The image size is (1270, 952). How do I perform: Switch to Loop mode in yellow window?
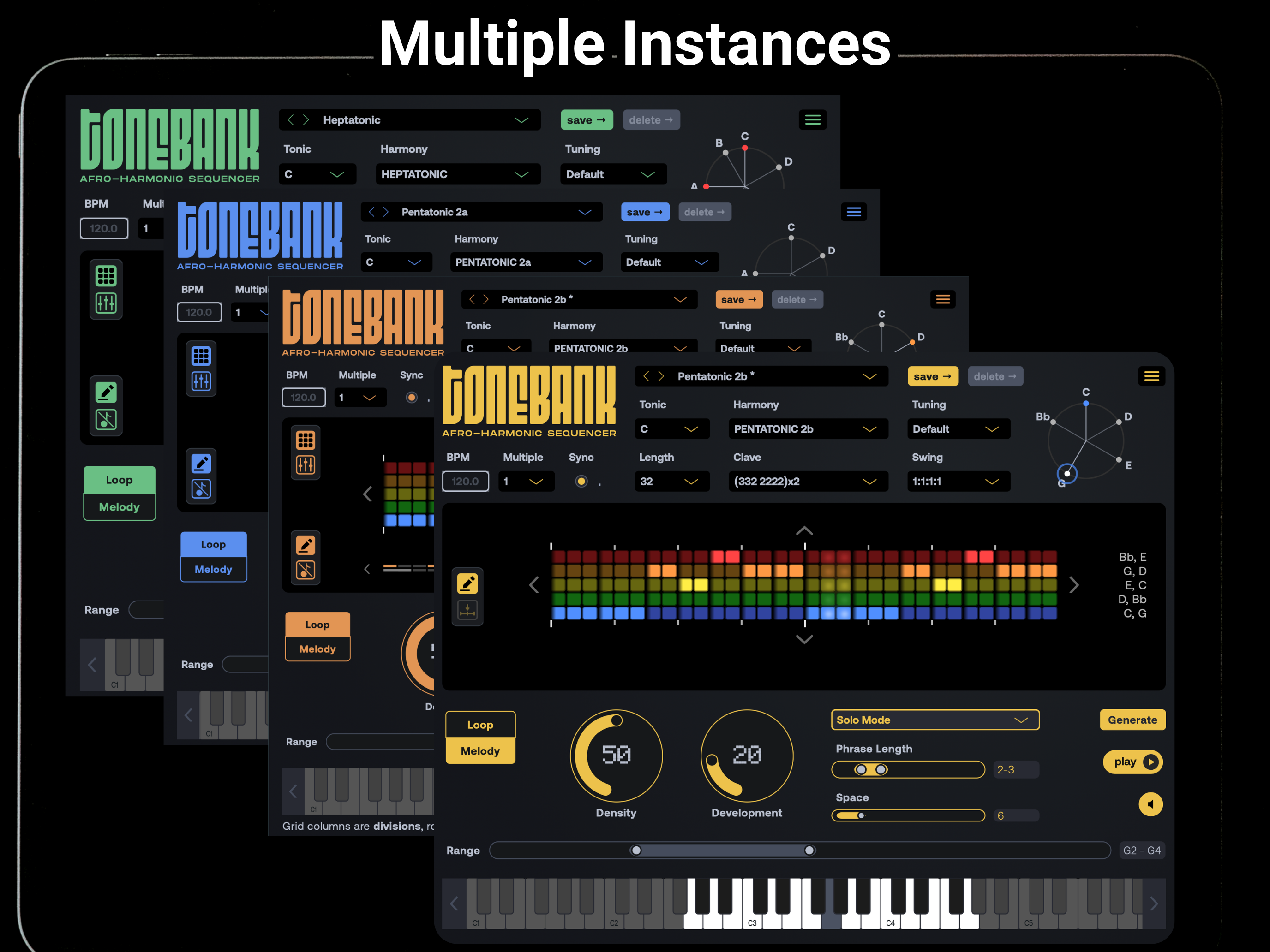[x=480, y=725]
